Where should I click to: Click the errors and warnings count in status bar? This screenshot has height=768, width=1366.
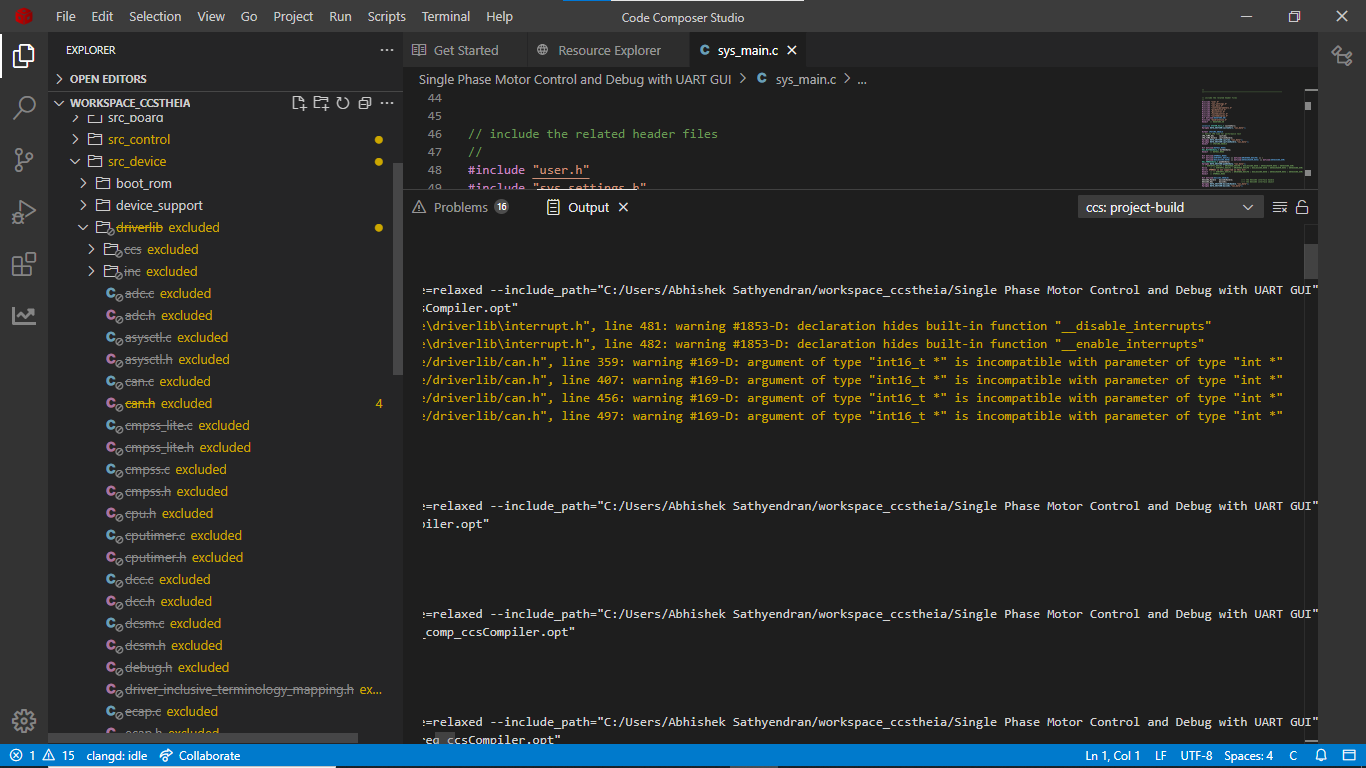click(42, 756)
